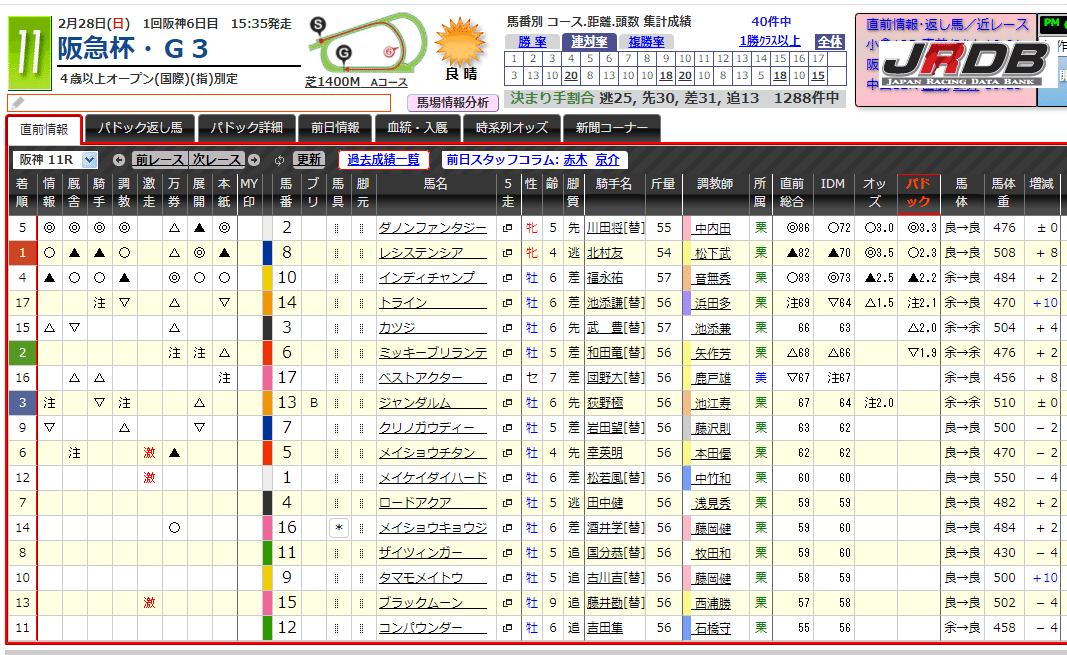1067x655 pixels.
Task: Click the pencil icon in the memo field
Action: 17,103
